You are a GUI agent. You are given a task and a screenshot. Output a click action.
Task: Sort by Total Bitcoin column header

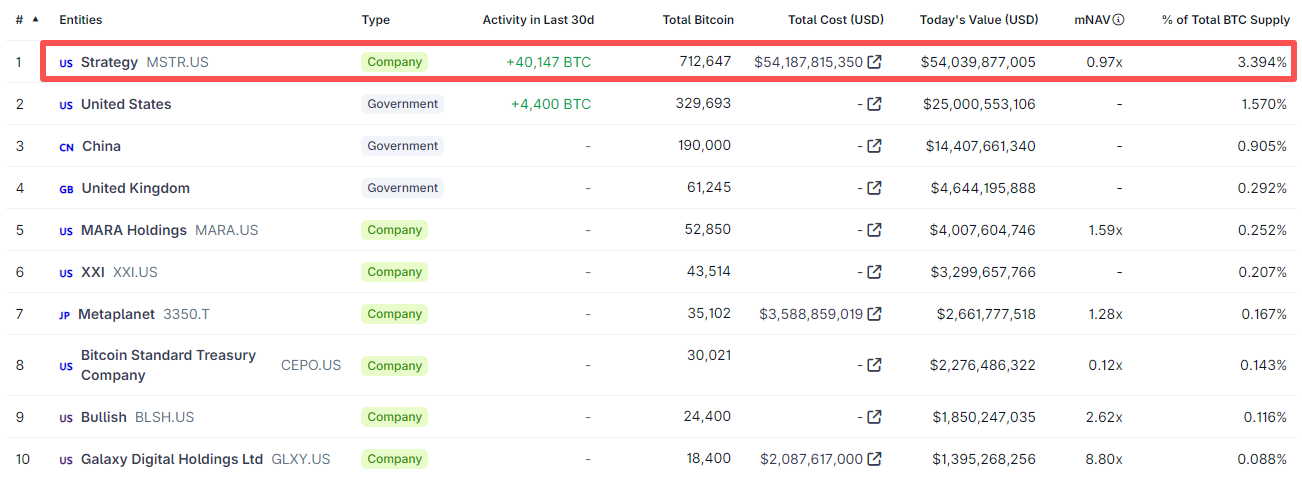698,20
